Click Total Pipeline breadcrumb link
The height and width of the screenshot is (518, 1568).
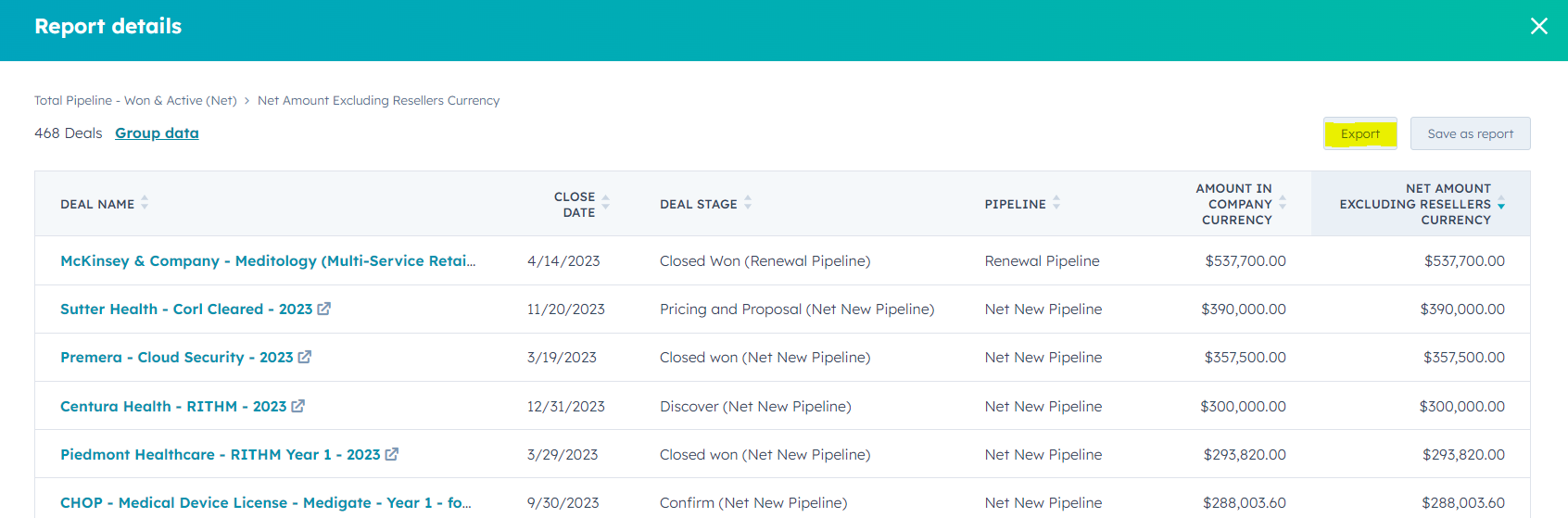(135, 100)
